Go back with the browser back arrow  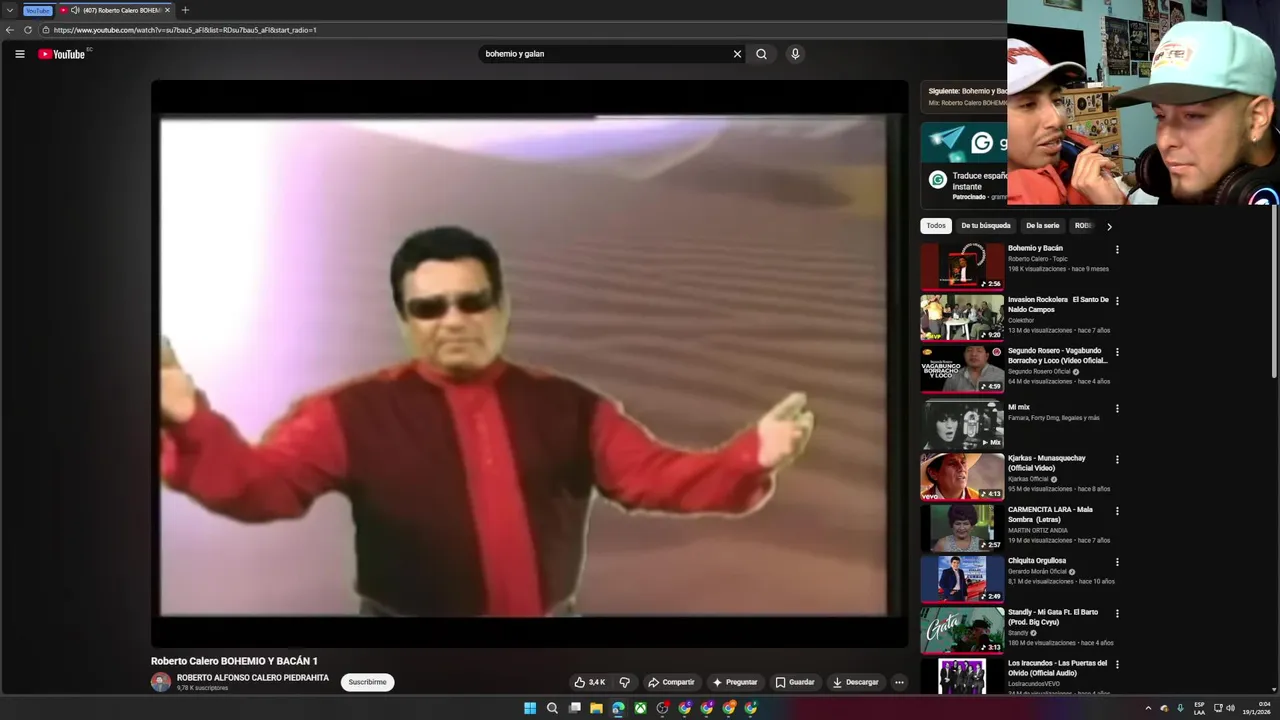click(x=10, y=30)
